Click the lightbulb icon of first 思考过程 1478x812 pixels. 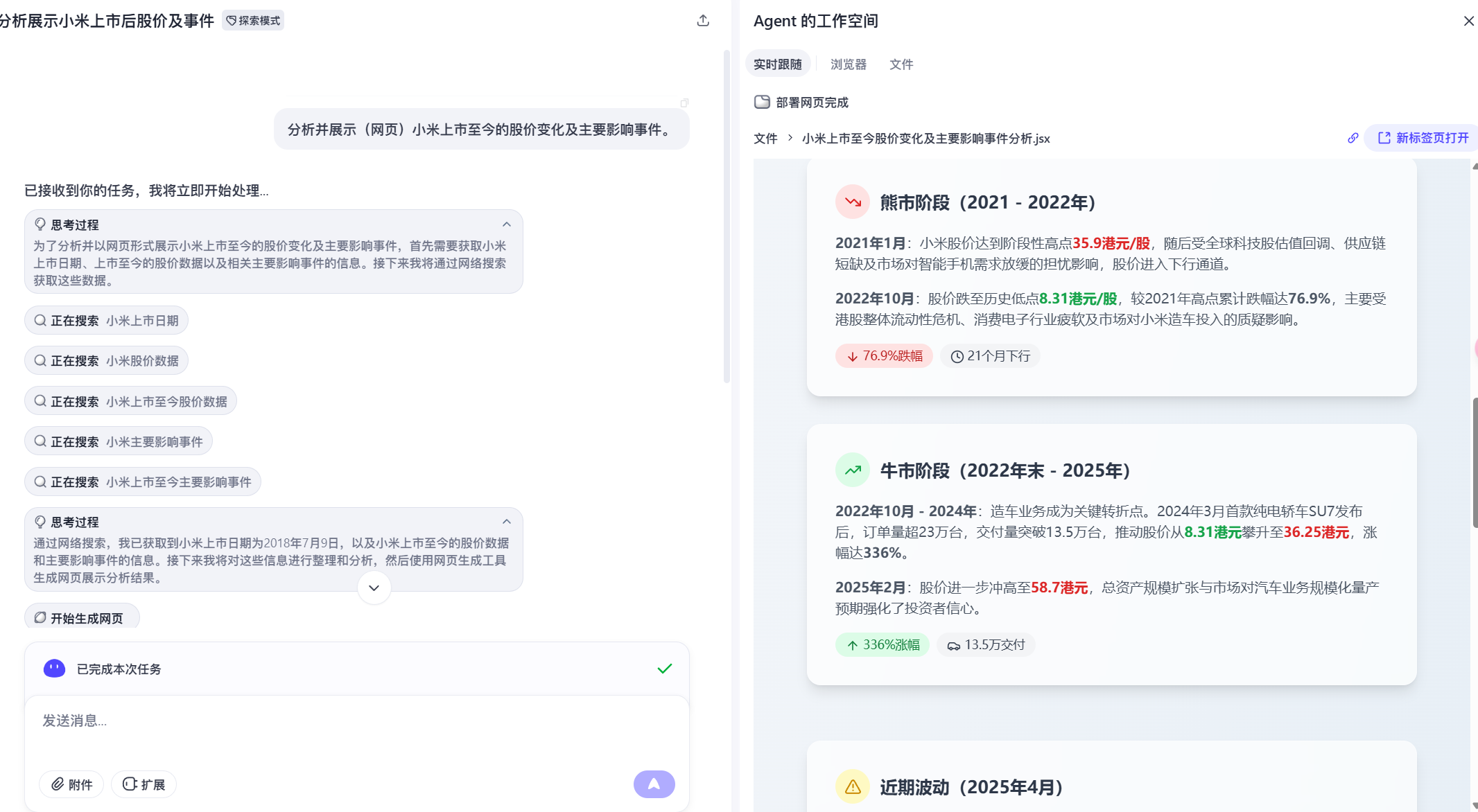[x=40, y=224]
